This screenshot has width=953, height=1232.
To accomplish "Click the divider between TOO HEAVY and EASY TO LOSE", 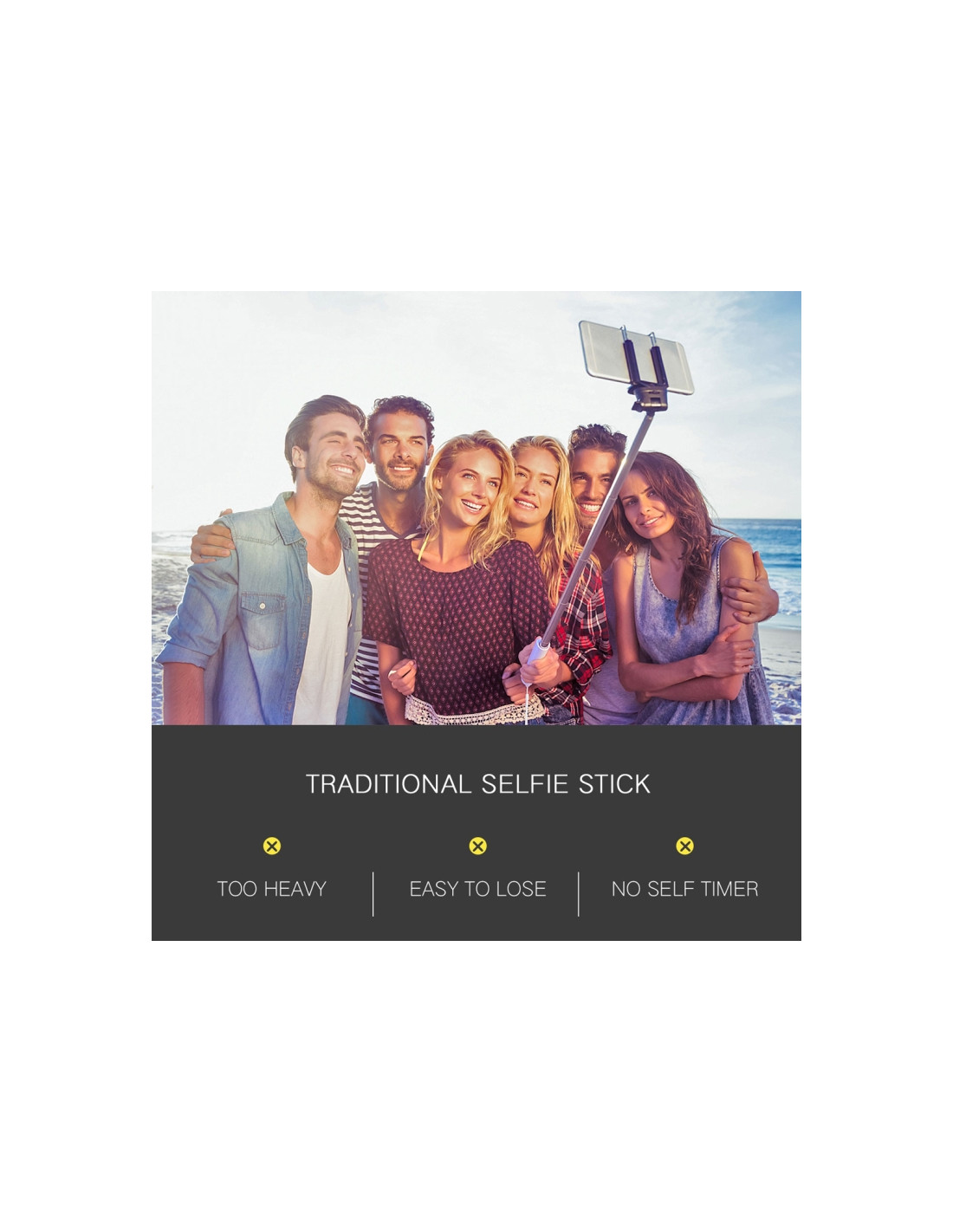I will coord(373,893).
